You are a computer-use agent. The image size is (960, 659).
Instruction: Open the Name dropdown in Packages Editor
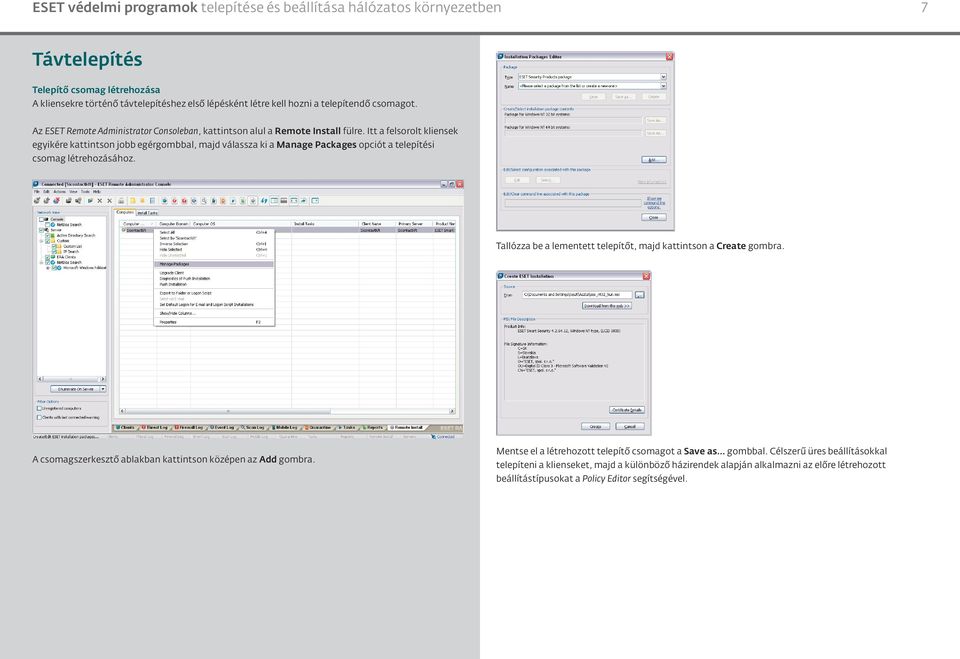click(663, 86)
